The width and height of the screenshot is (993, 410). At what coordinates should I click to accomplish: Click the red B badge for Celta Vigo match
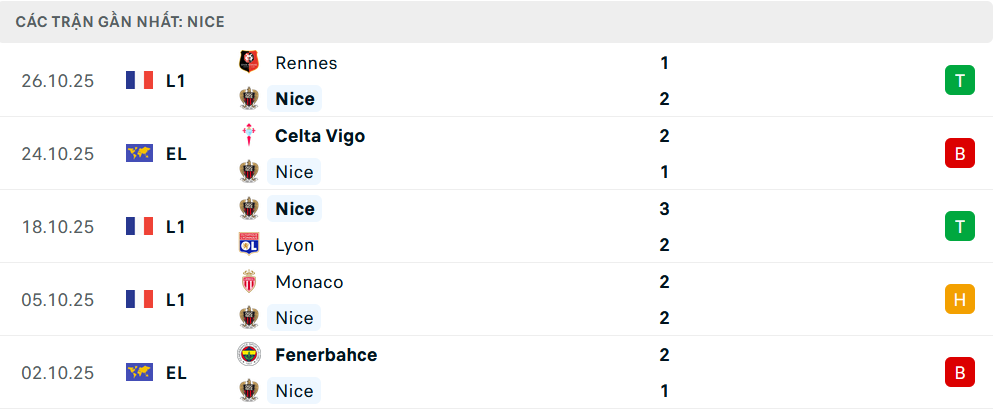[959, 153]
